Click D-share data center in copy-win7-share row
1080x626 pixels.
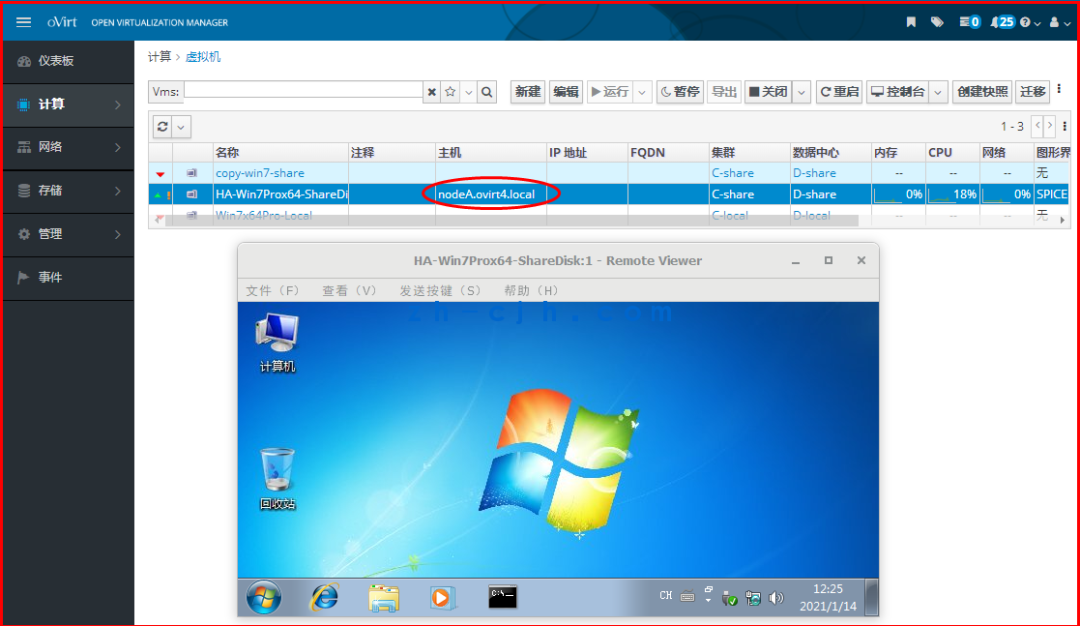point(814,173)
